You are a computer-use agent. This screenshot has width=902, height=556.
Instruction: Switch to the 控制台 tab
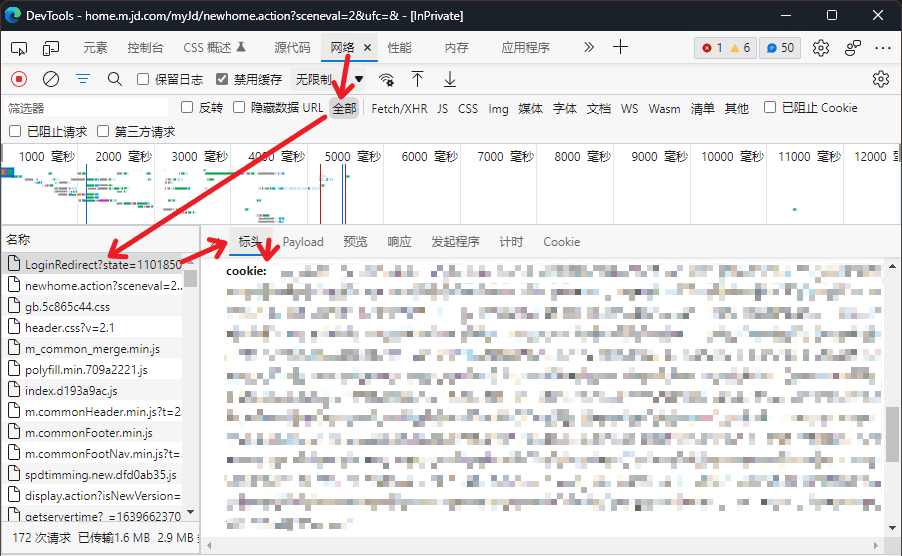point(145,48)
